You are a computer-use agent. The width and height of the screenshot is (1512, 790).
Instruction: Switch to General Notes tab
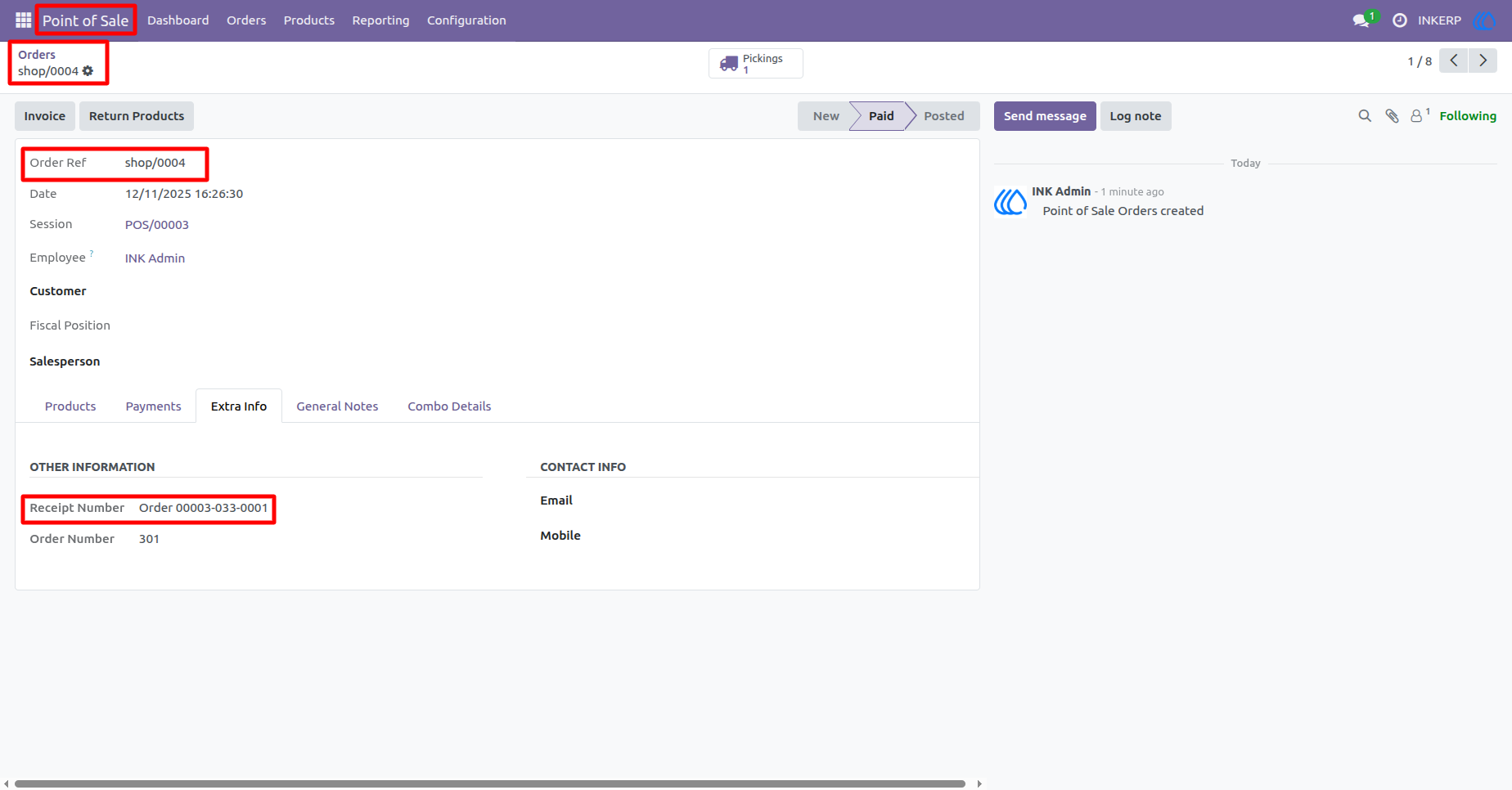(337, 406)
